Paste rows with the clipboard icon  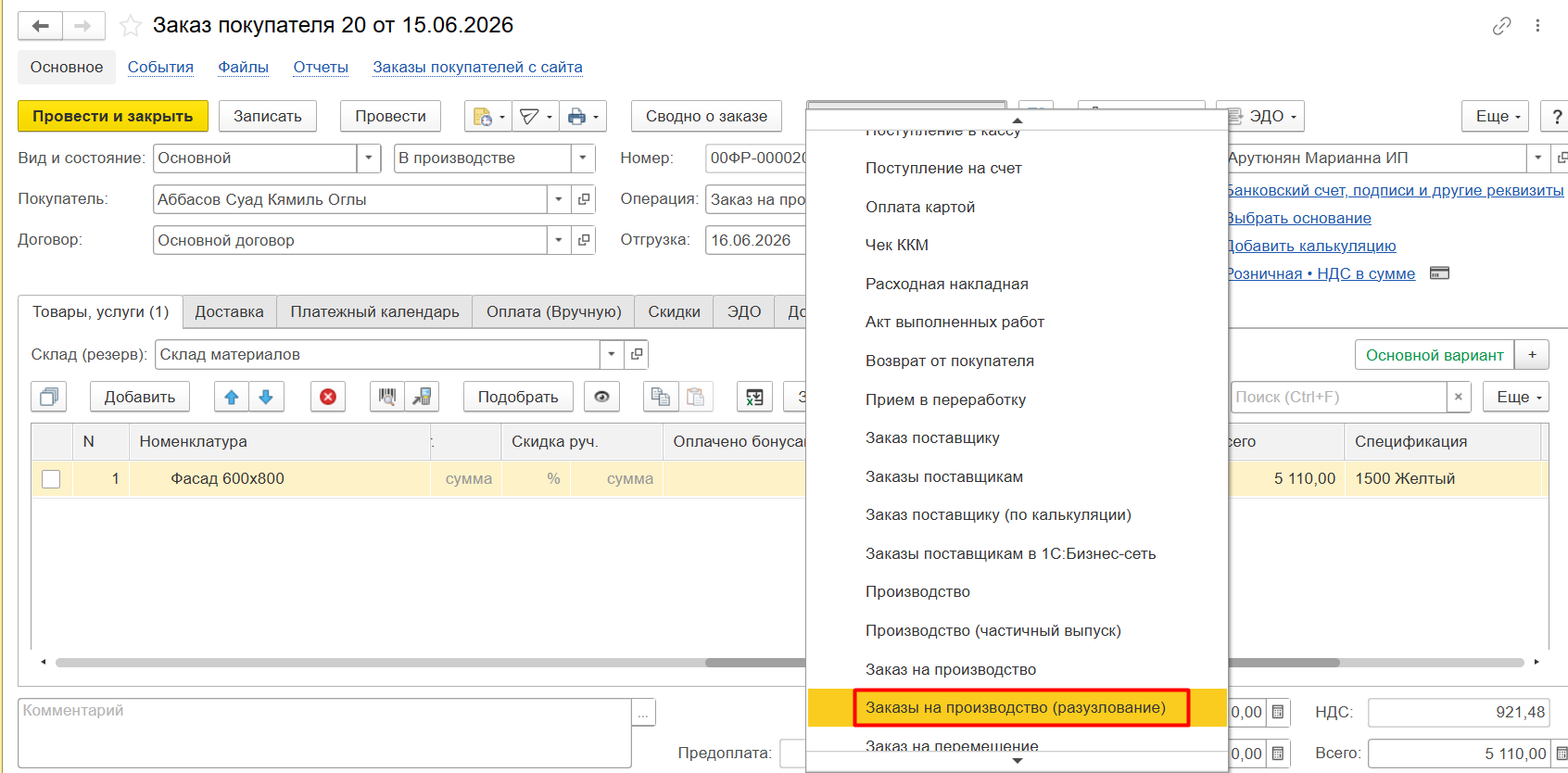click(x=695, y=397)
